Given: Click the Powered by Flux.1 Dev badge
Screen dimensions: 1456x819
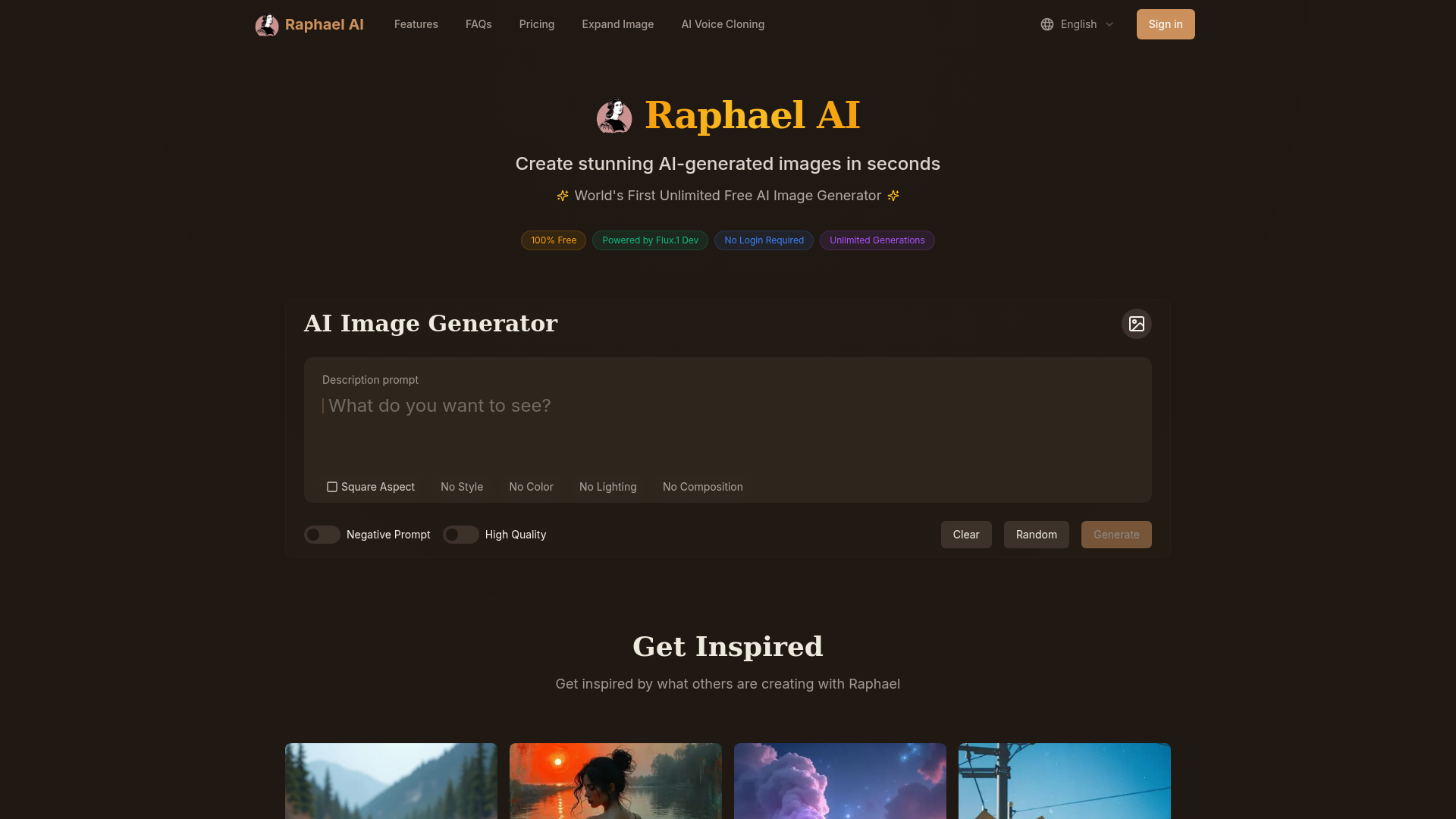Looking at the screenshot, I should tap(650, 240).
